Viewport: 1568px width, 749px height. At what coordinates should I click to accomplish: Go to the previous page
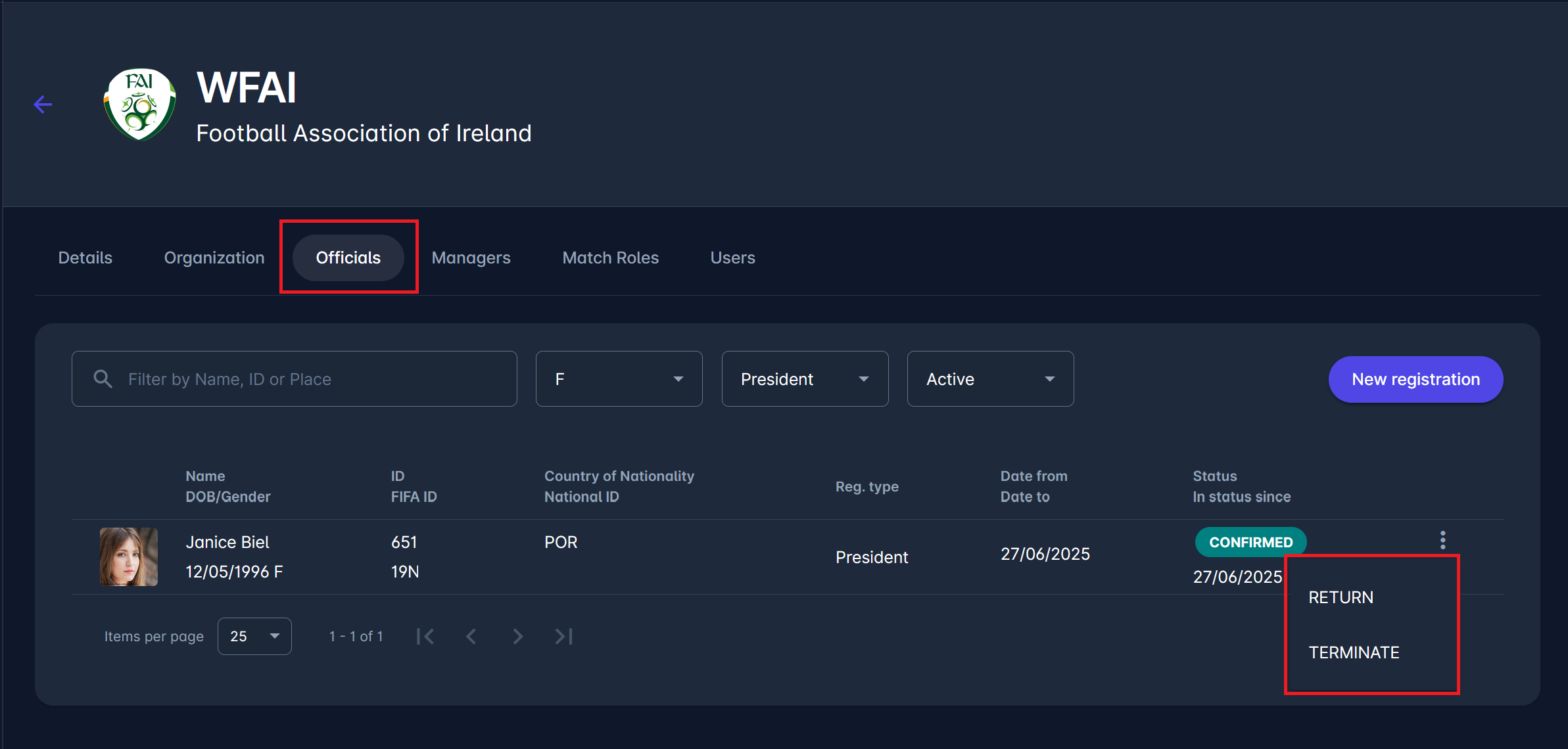471,636
